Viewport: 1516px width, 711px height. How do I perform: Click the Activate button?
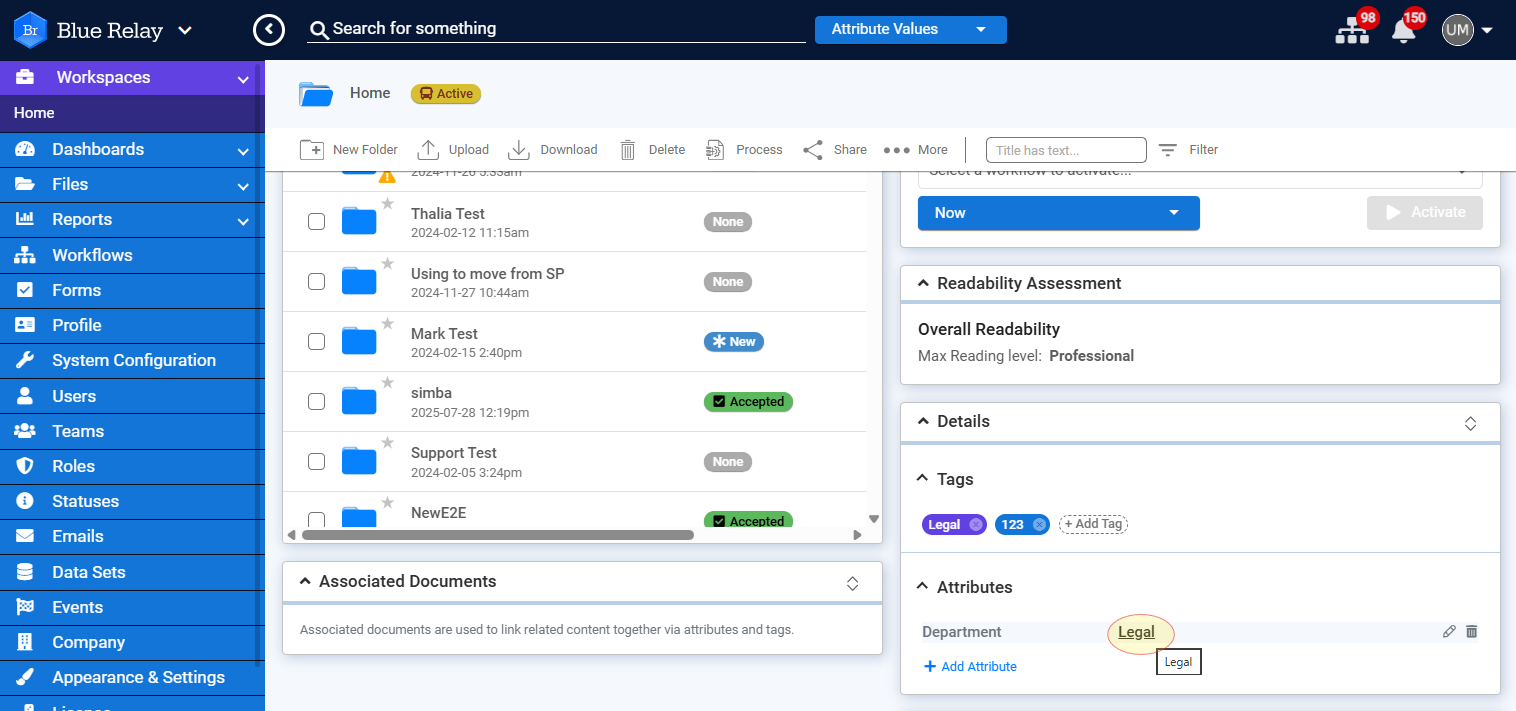pos(1425,213)
